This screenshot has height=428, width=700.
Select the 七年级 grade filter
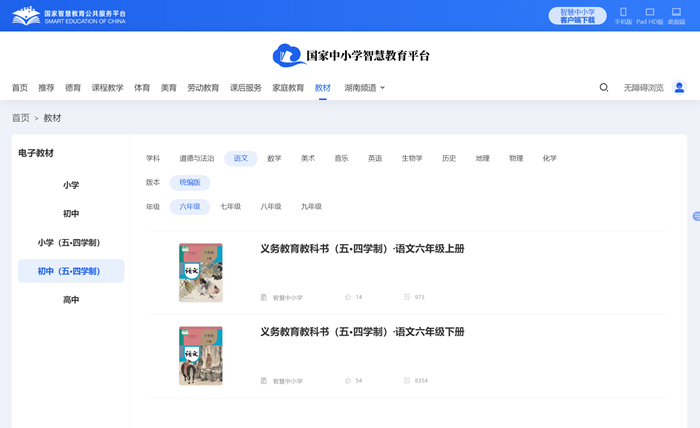pos(230,206)
